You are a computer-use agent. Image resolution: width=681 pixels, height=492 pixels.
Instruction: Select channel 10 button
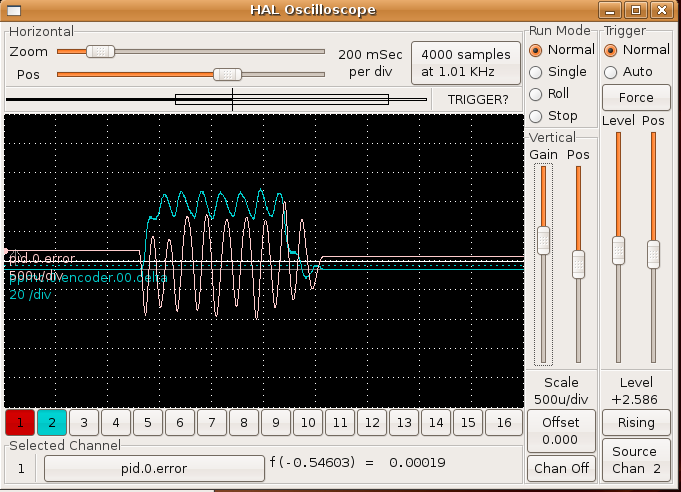click(308, 423)
